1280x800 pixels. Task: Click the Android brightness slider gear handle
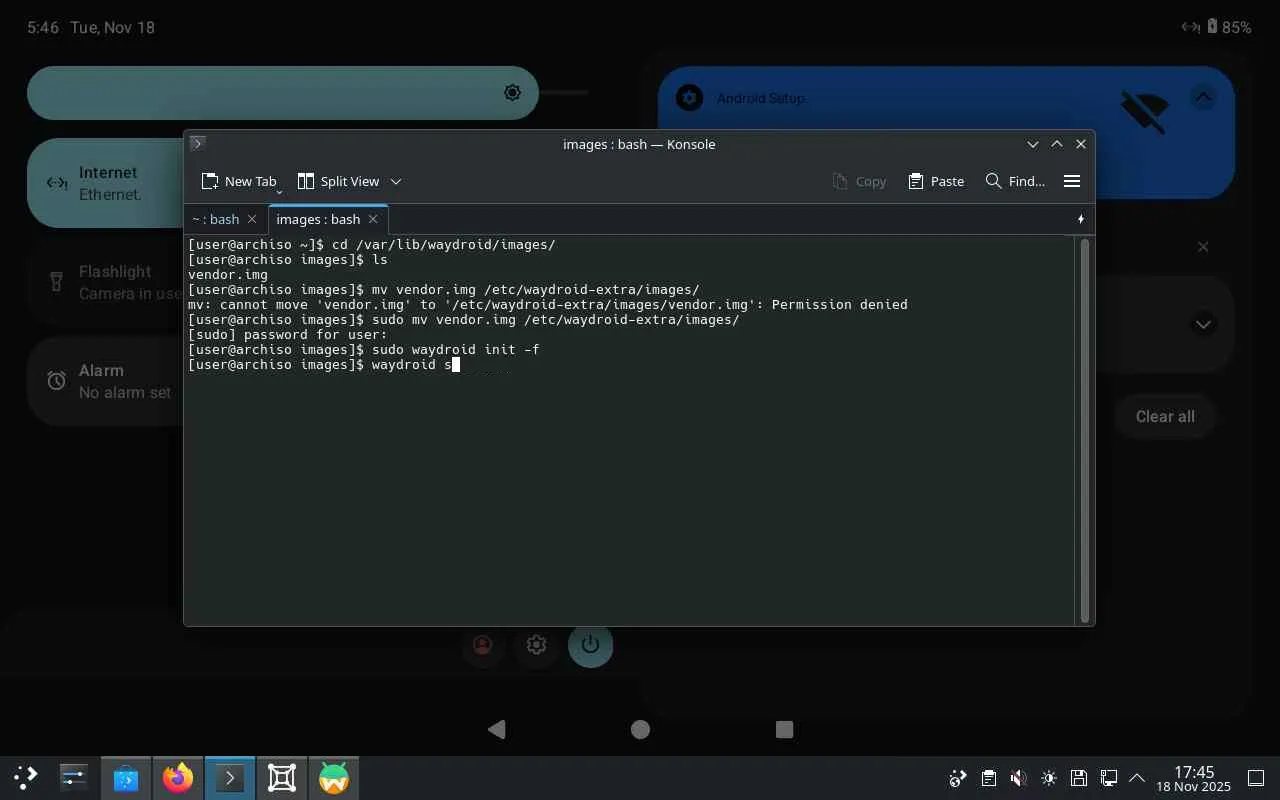(512, 93)
